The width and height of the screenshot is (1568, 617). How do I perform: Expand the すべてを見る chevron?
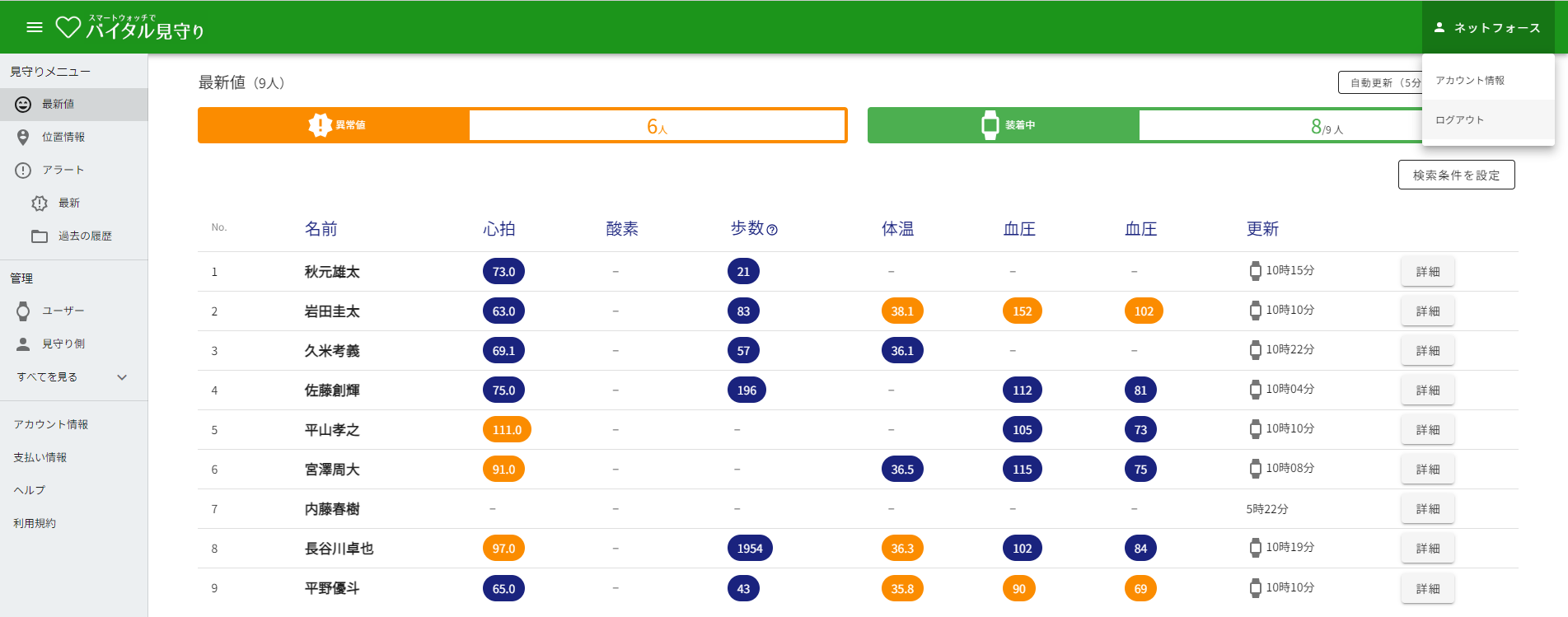[x=122, y=377]
